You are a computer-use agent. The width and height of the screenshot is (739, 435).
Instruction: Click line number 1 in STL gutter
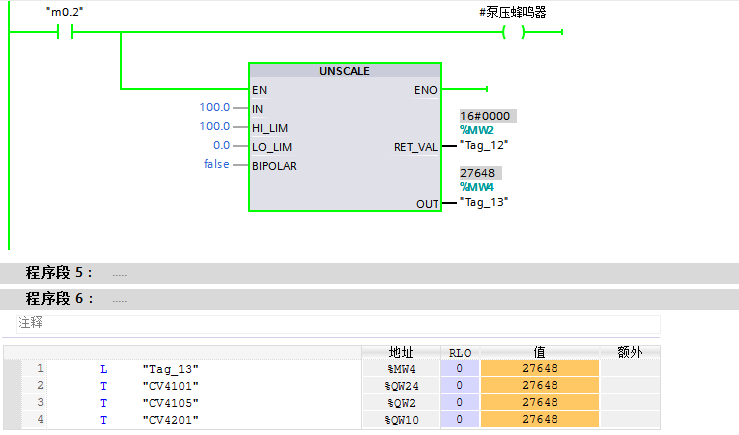40,368
